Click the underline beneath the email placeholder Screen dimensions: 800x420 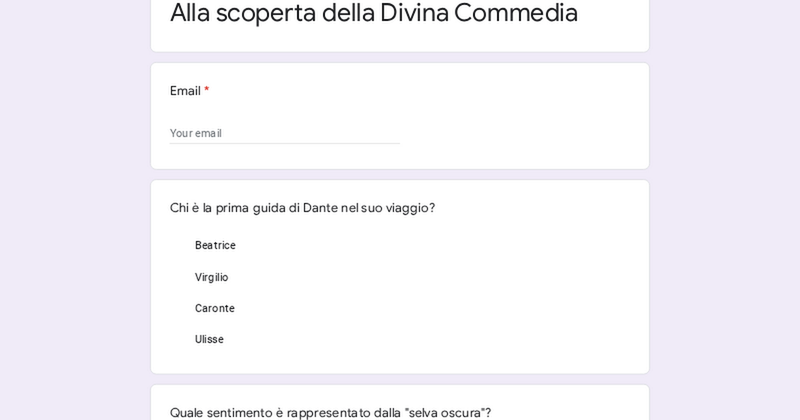point(284,144)
